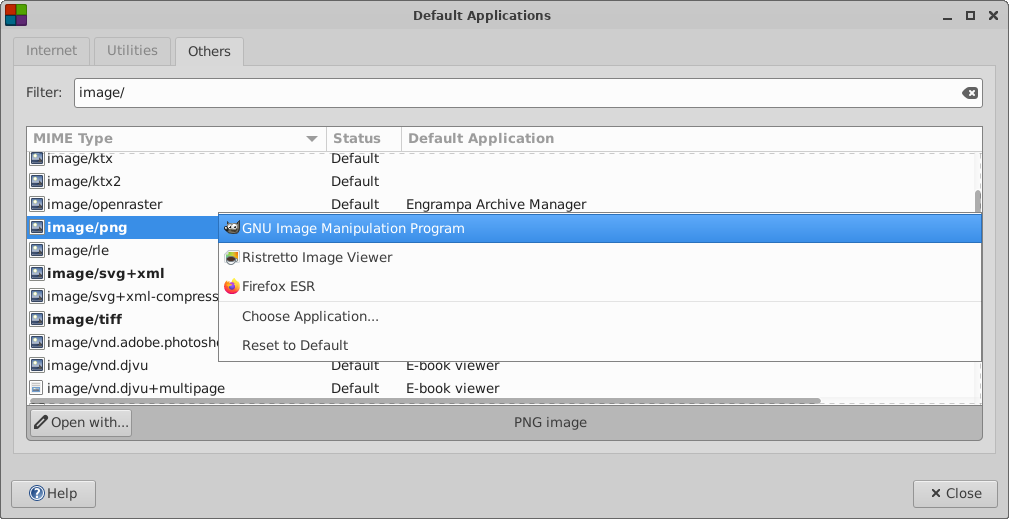Click the Firefox ESR icon
The height and width of the screenshot is (519, 1009).
[232, 287]
